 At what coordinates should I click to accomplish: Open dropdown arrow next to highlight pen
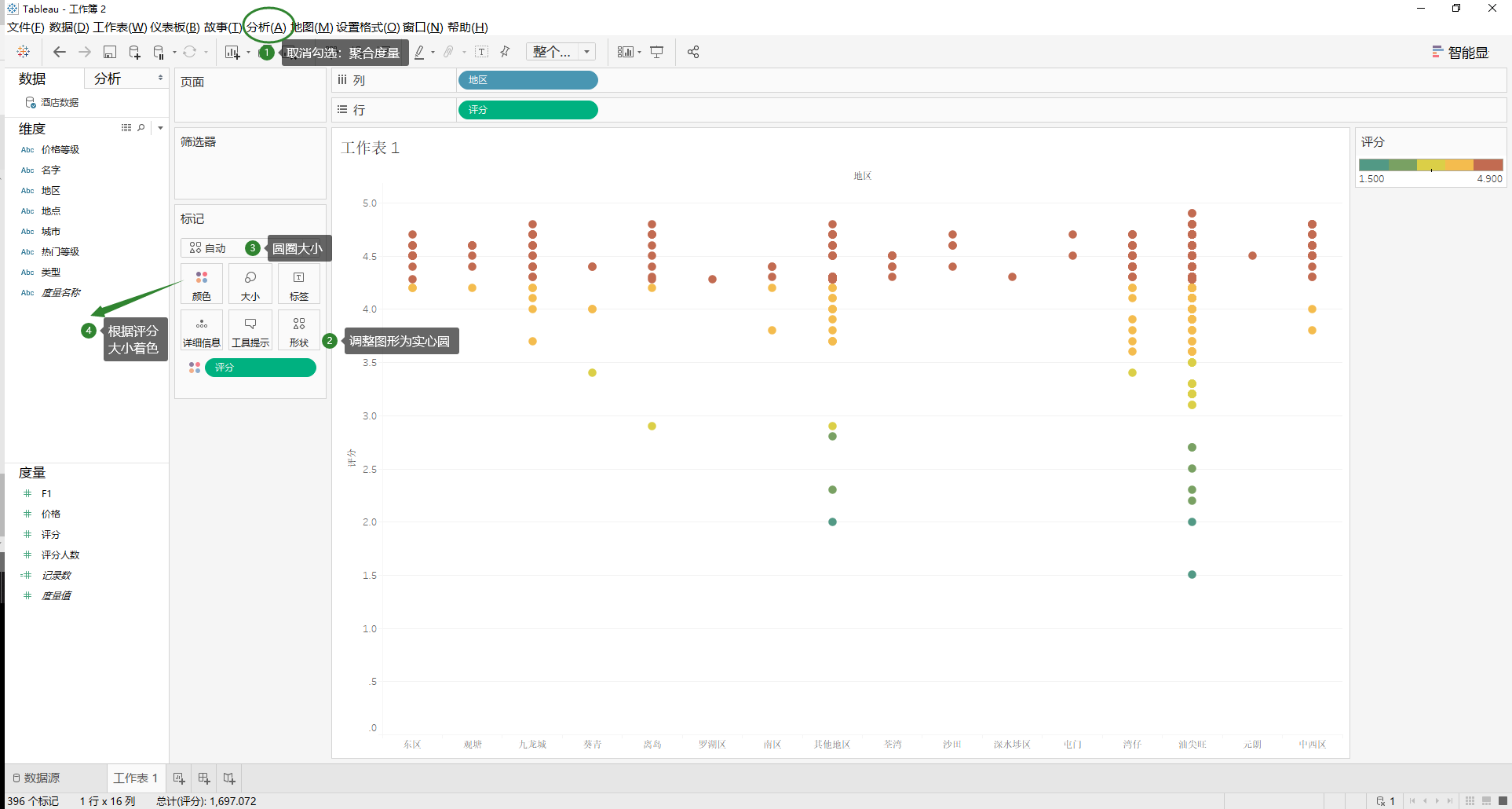433,53
